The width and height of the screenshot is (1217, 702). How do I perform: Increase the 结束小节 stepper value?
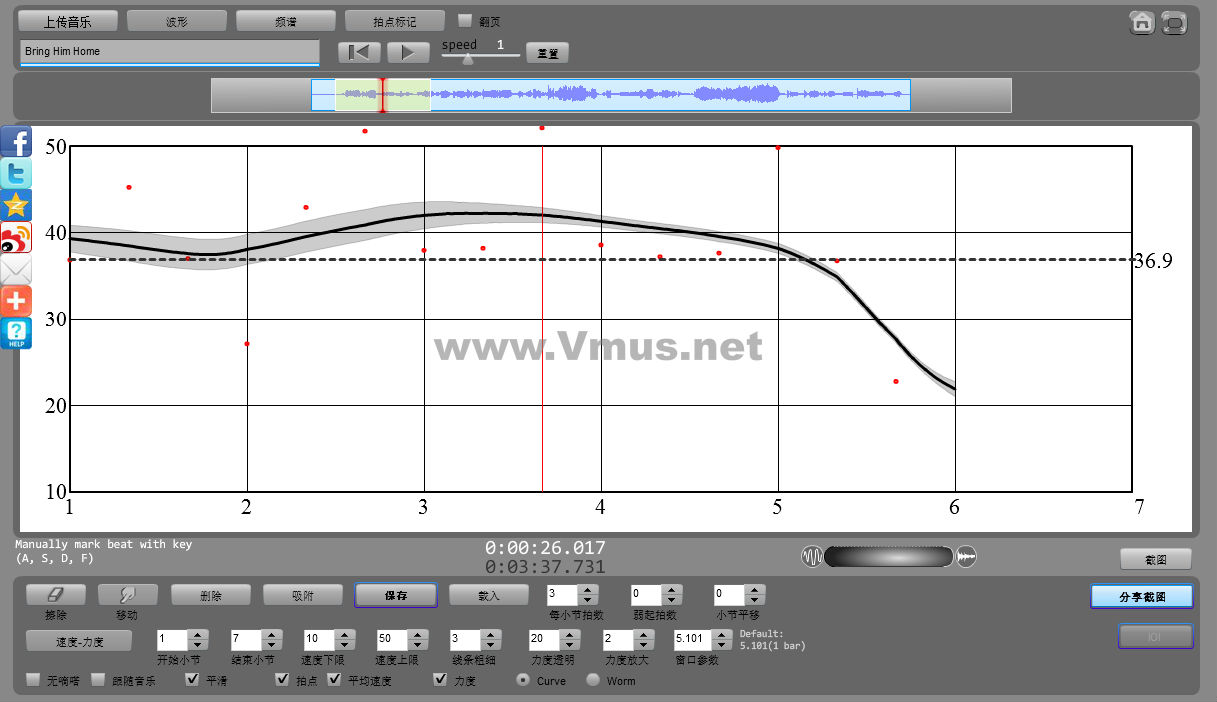pyautogui.click(x=271, y=634)
